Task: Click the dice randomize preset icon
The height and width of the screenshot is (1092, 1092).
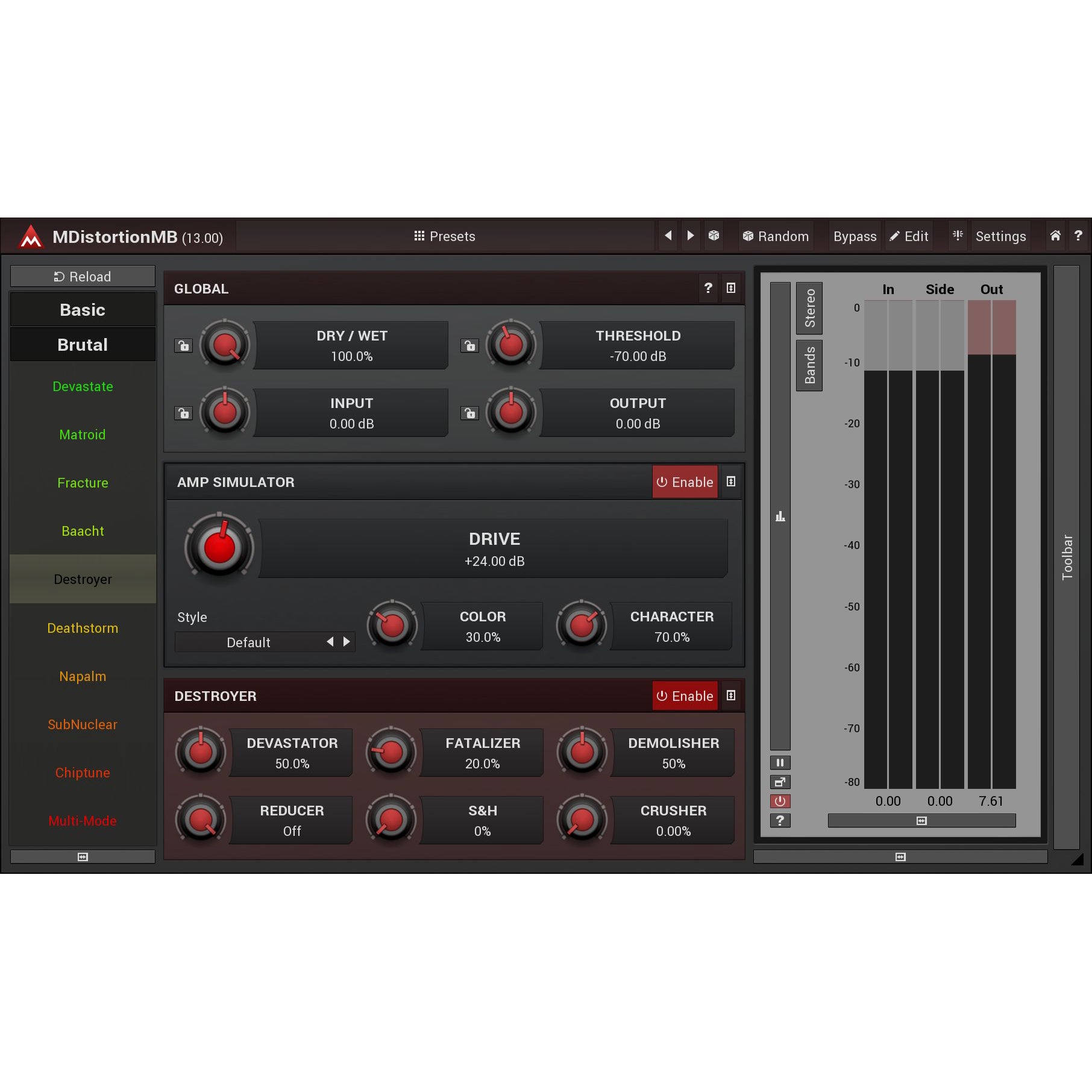Action: click(714, 236)
